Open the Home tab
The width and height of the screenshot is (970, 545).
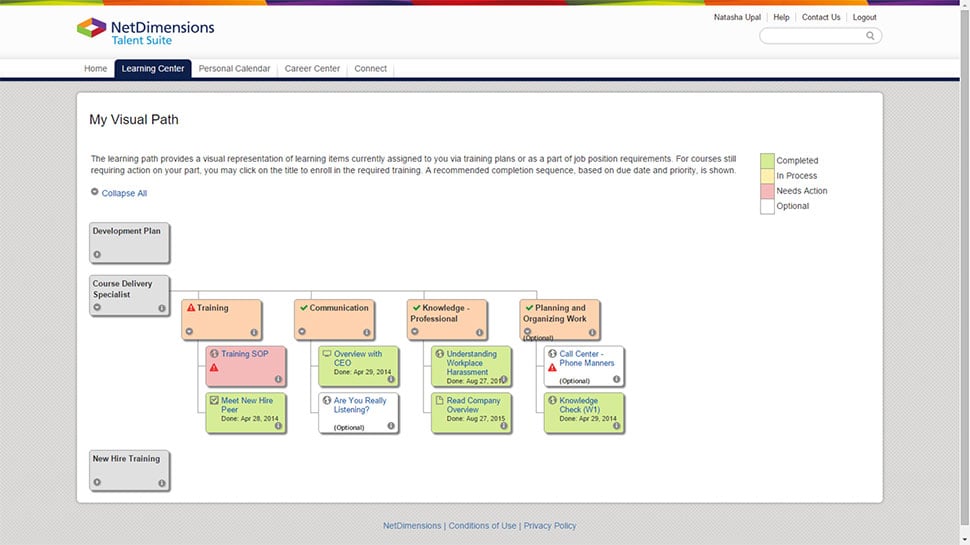(x=95, y=69)
